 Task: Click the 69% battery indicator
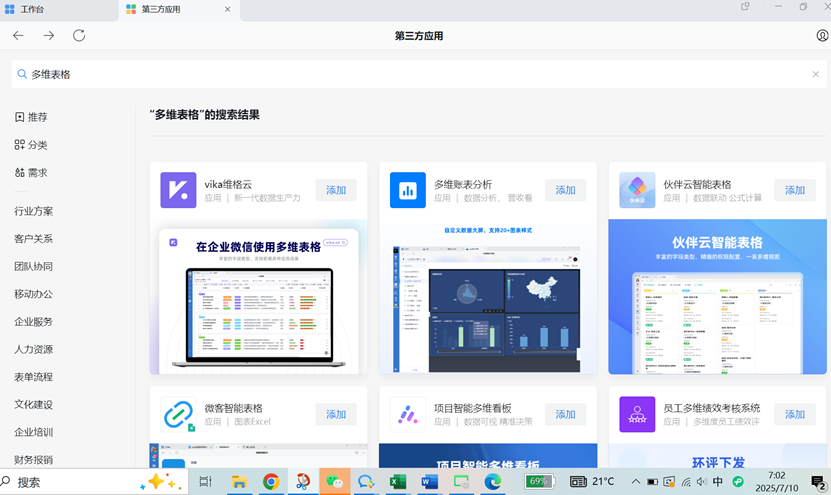539,482
